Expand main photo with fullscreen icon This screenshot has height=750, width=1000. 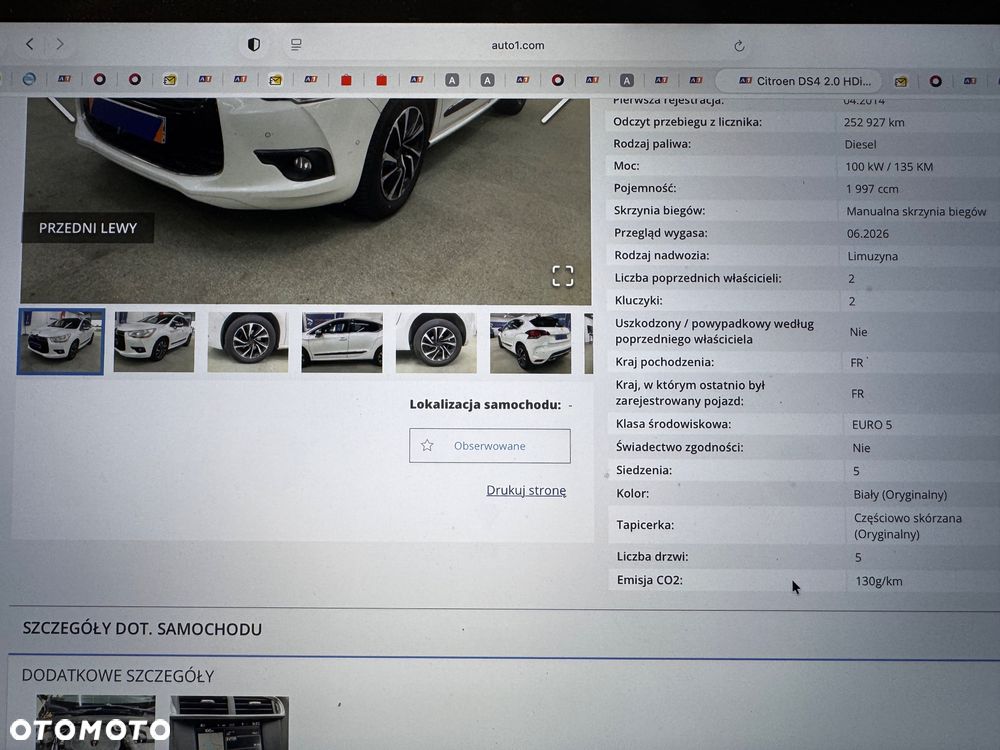coord(562,276)
